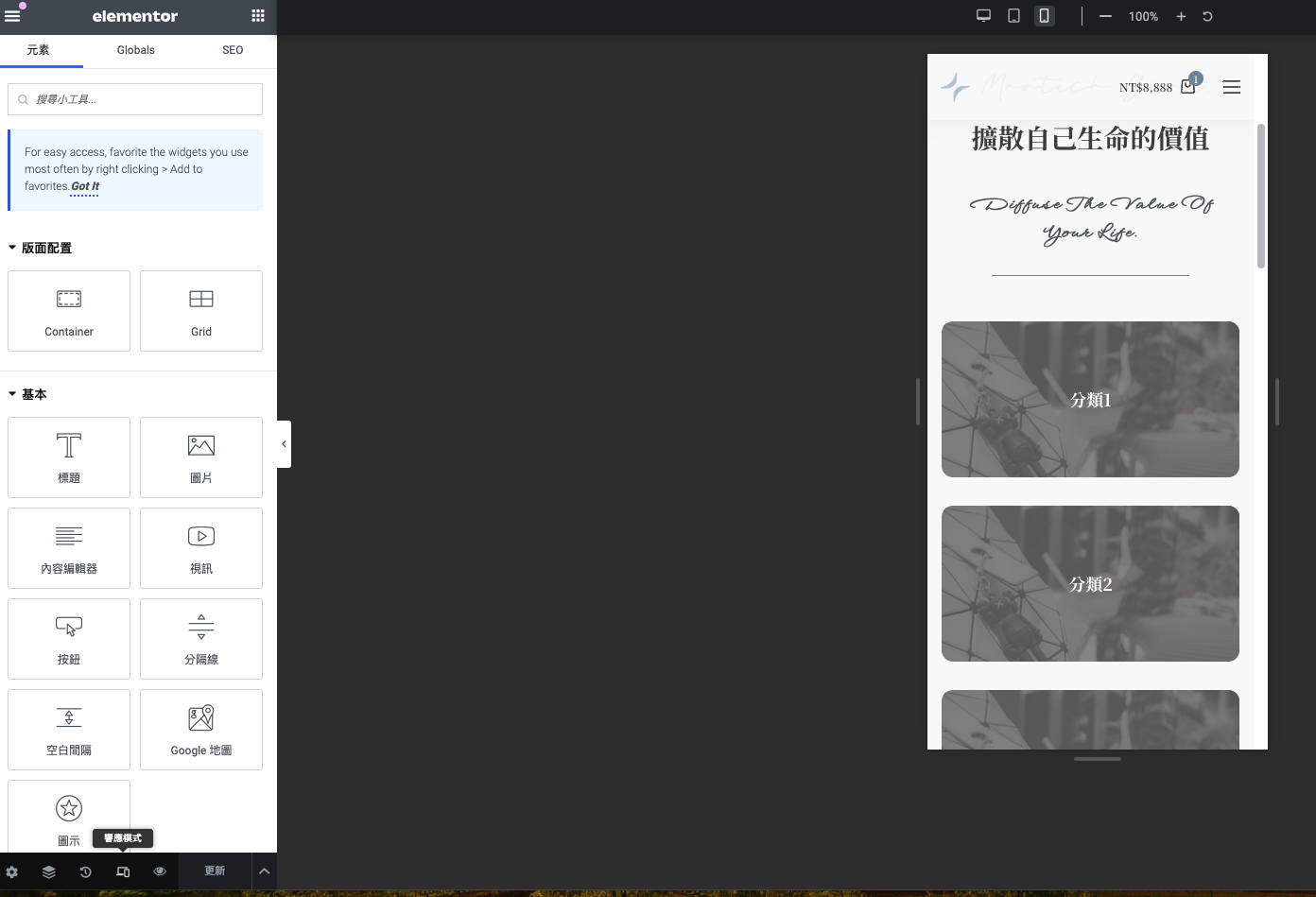1316x897 pixels.
Task: Open the shopping cart icon in preview
Action: click(x=1189, y=86)
